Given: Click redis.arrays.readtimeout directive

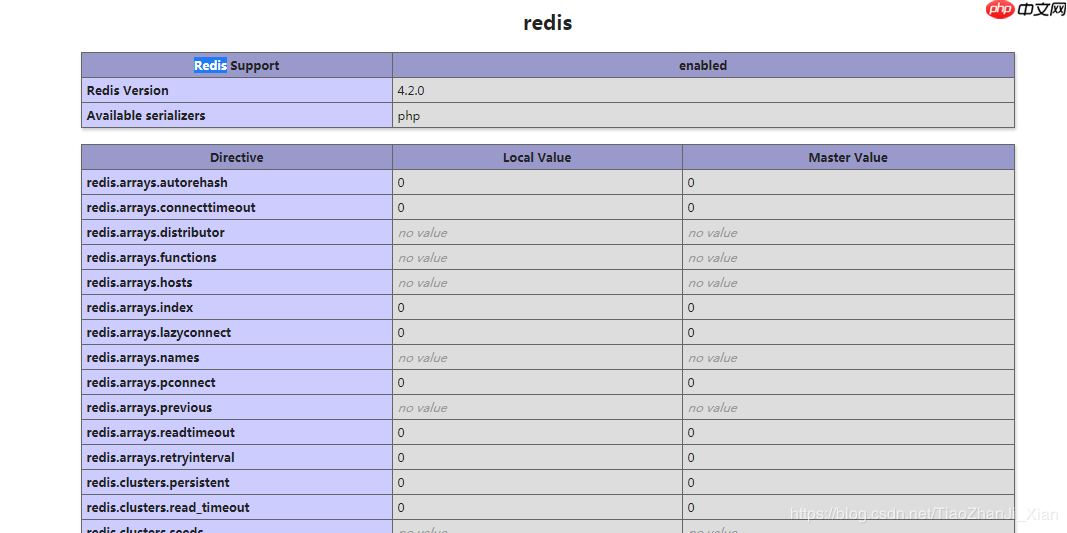Looking at the screenshot, I should click(161, 433).
